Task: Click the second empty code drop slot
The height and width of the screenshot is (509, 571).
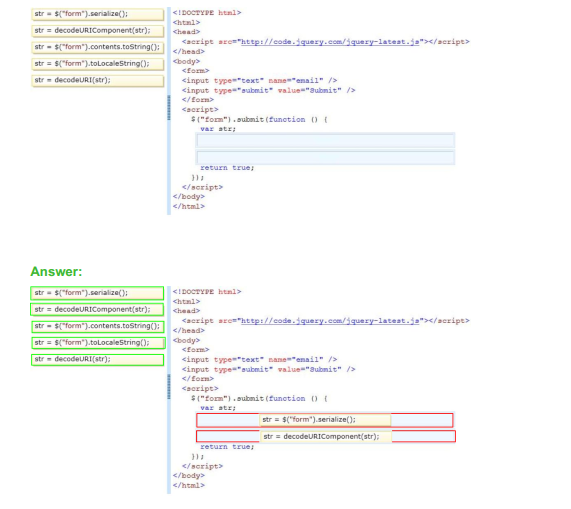Action: (x=325, y=157)
